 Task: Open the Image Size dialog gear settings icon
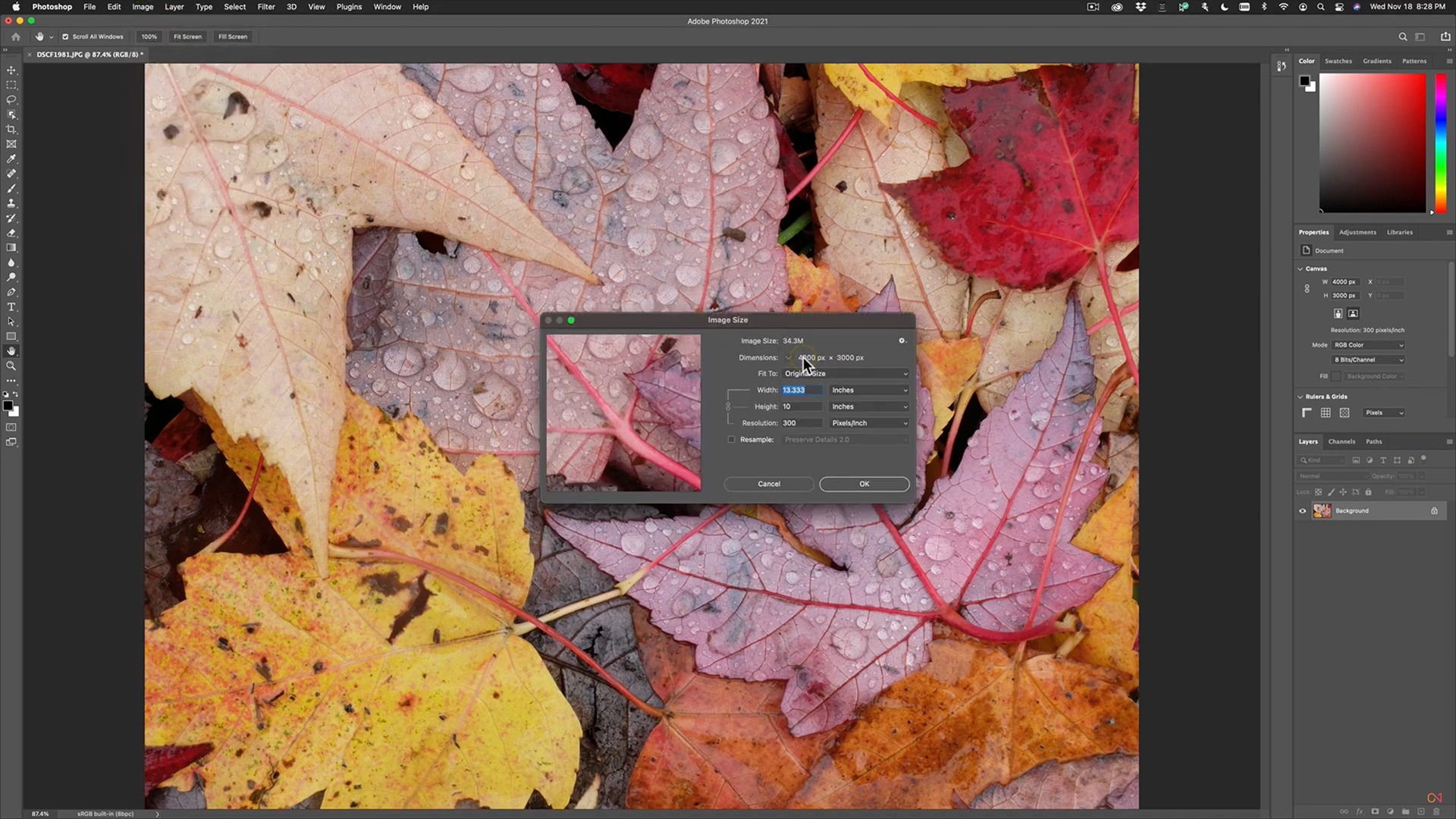tap(902, 340)
